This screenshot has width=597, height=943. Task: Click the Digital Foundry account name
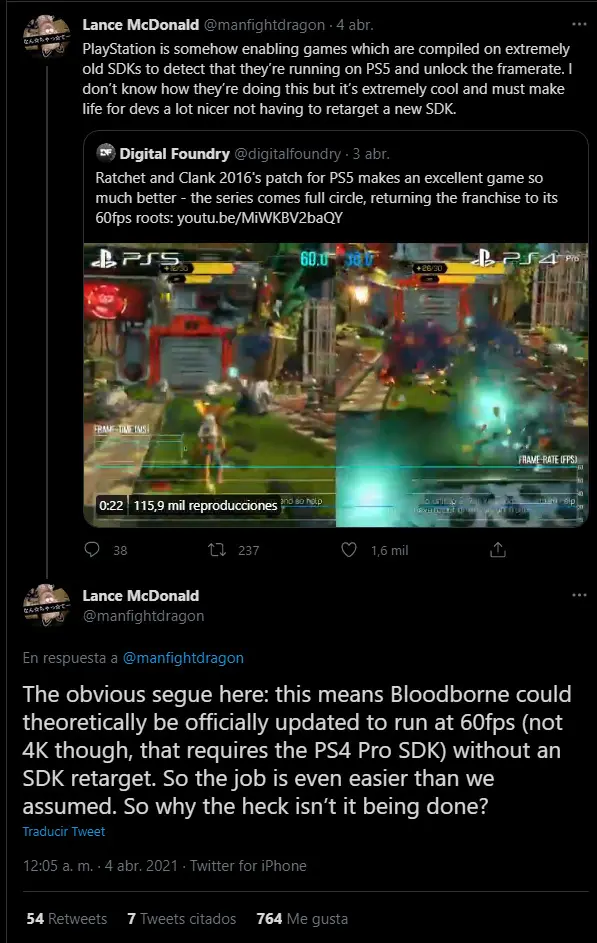point(174,154)
